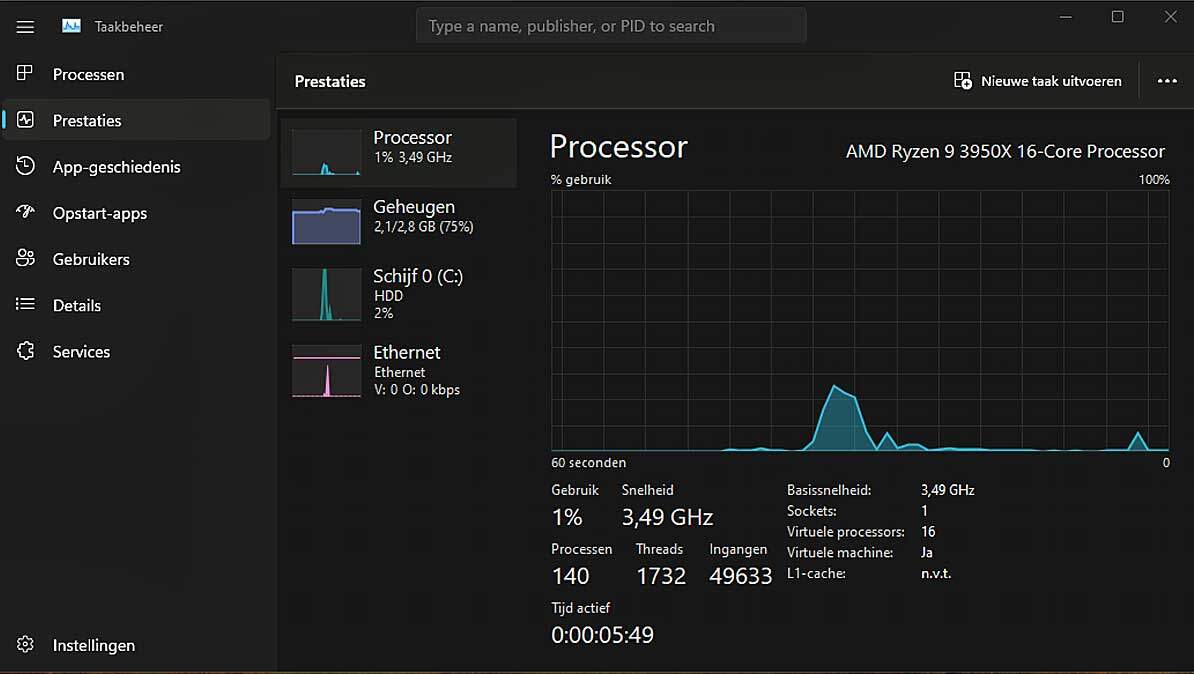This screenshot has width=1194, height=674.
Task: Click the Nieuwe taak uitvoeren button
Action: point(1037,81)
